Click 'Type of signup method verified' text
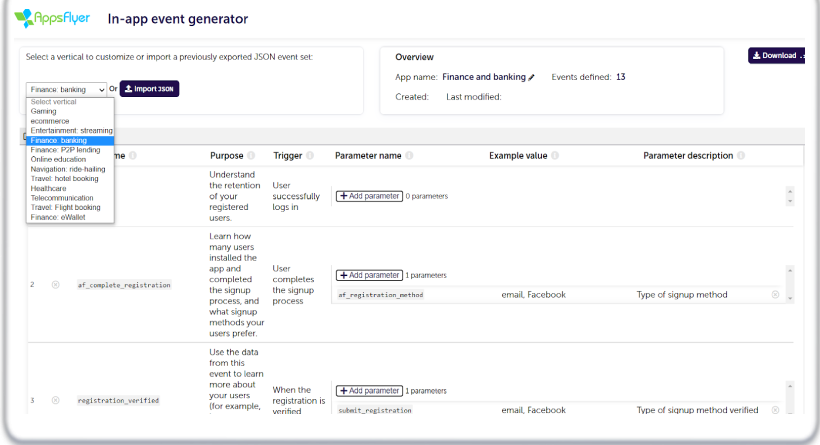This screenshot has height=445, width=820. (x=697, y=410)
